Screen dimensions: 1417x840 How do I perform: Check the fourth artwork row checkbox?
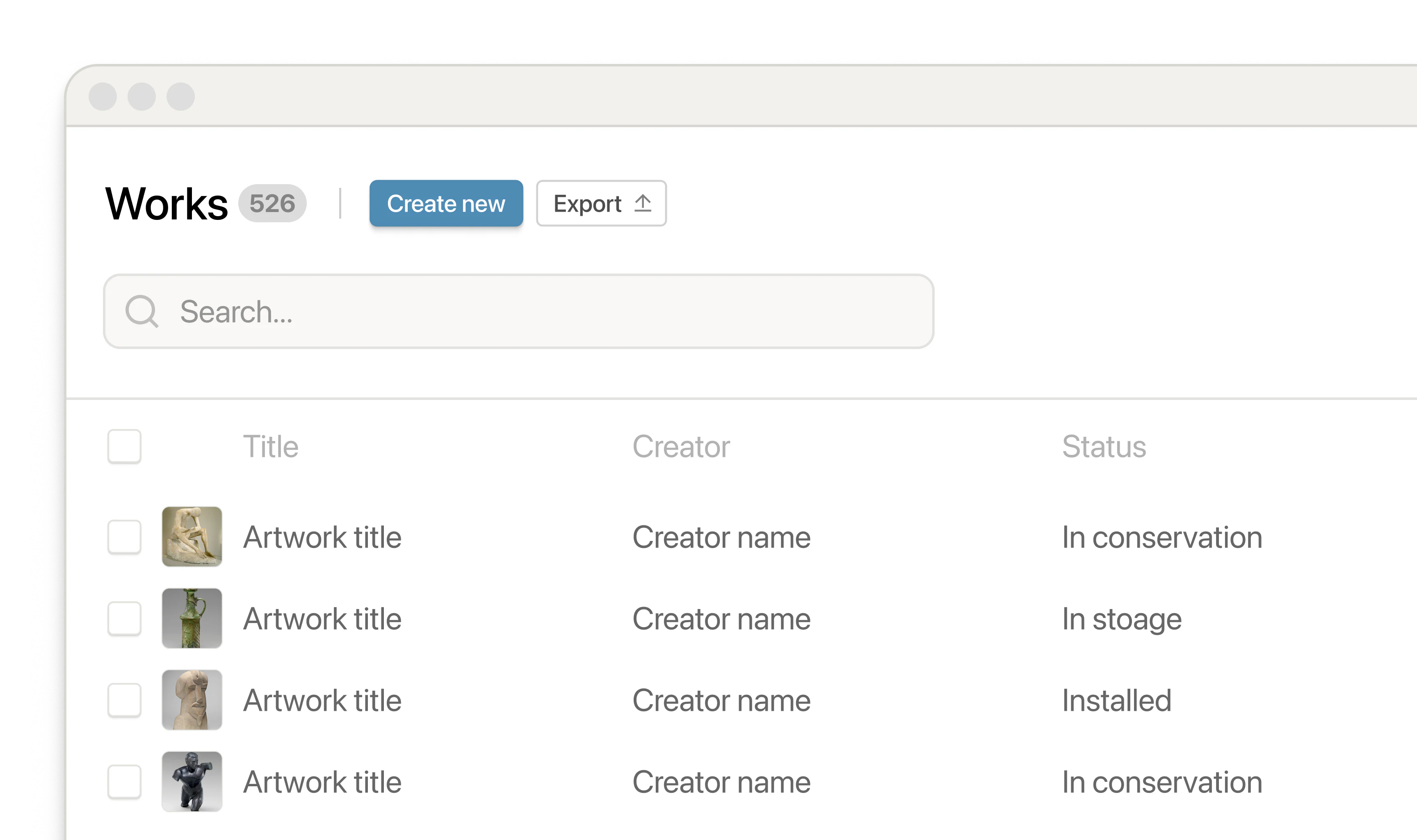click(125, 782)
